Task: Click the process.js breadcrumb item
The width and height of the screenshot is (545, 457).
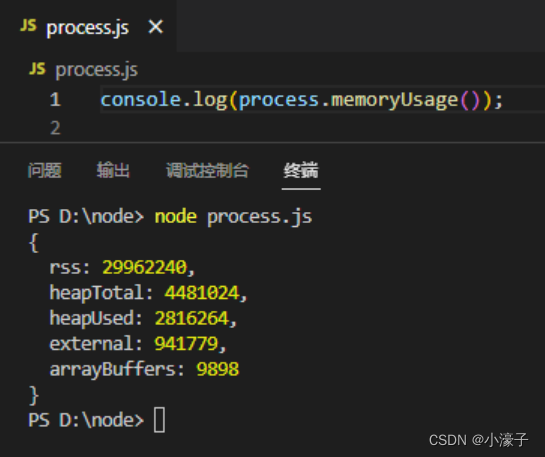Action: coord(97,70)
